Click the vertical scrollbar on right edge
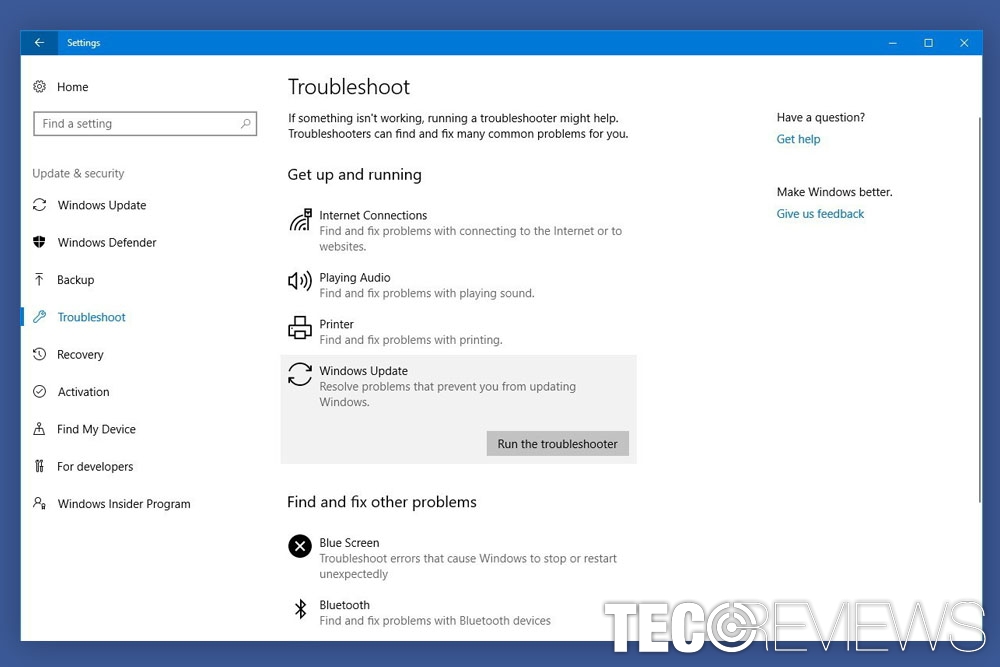Viewport: 1000px width, 667px height. pos(980,309)
